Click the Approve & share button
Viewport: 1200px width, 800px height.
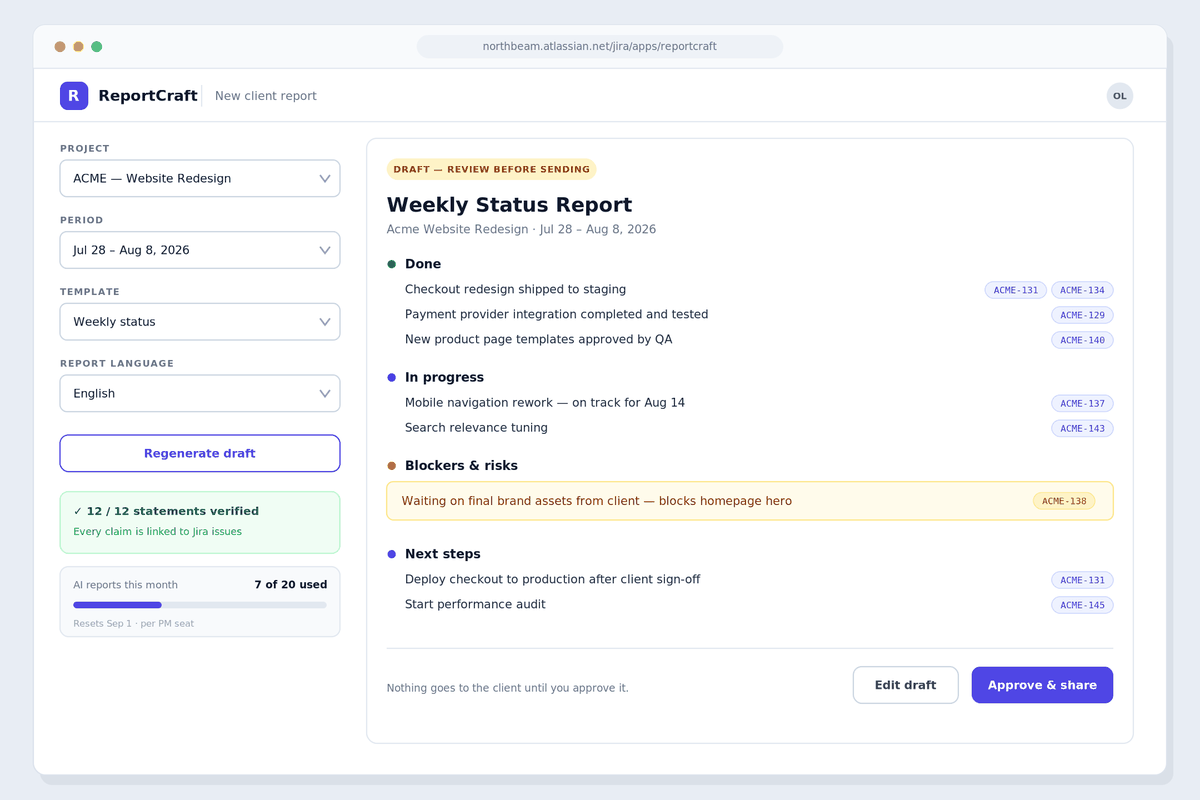(1042, 685)
